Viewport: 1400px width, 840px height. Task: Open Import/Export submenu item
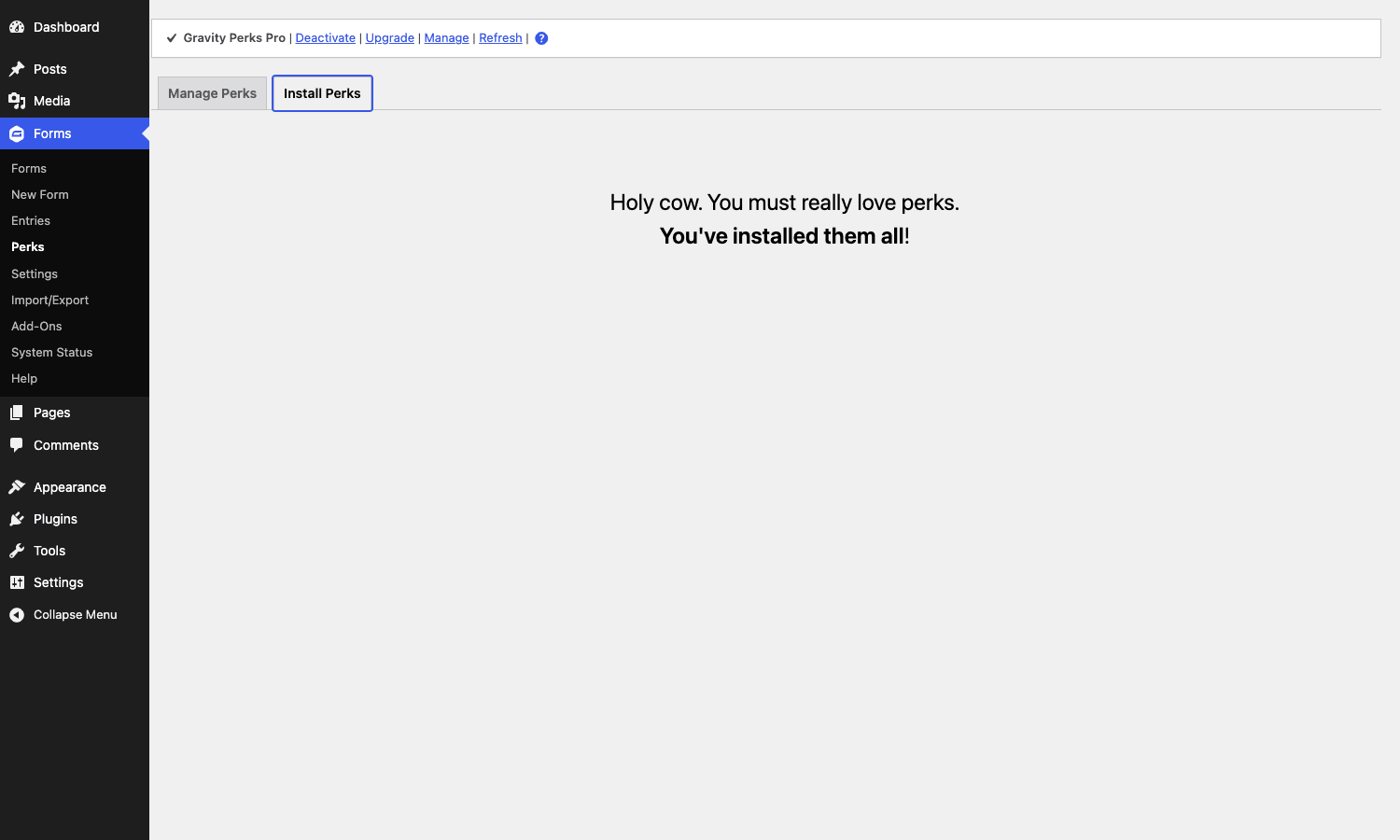50,300
